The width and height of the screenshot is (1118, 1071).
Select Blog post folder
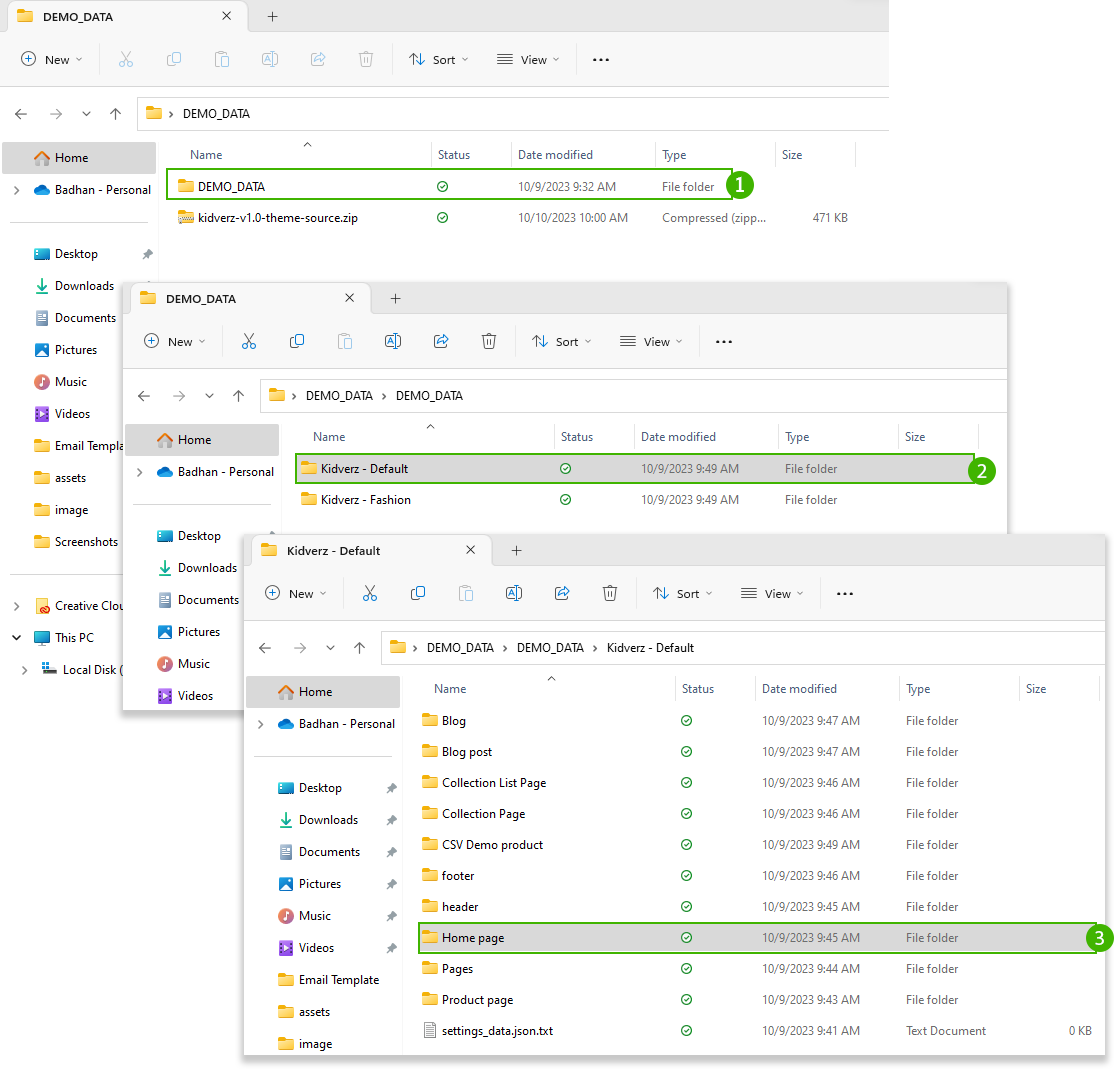(466, 752)
